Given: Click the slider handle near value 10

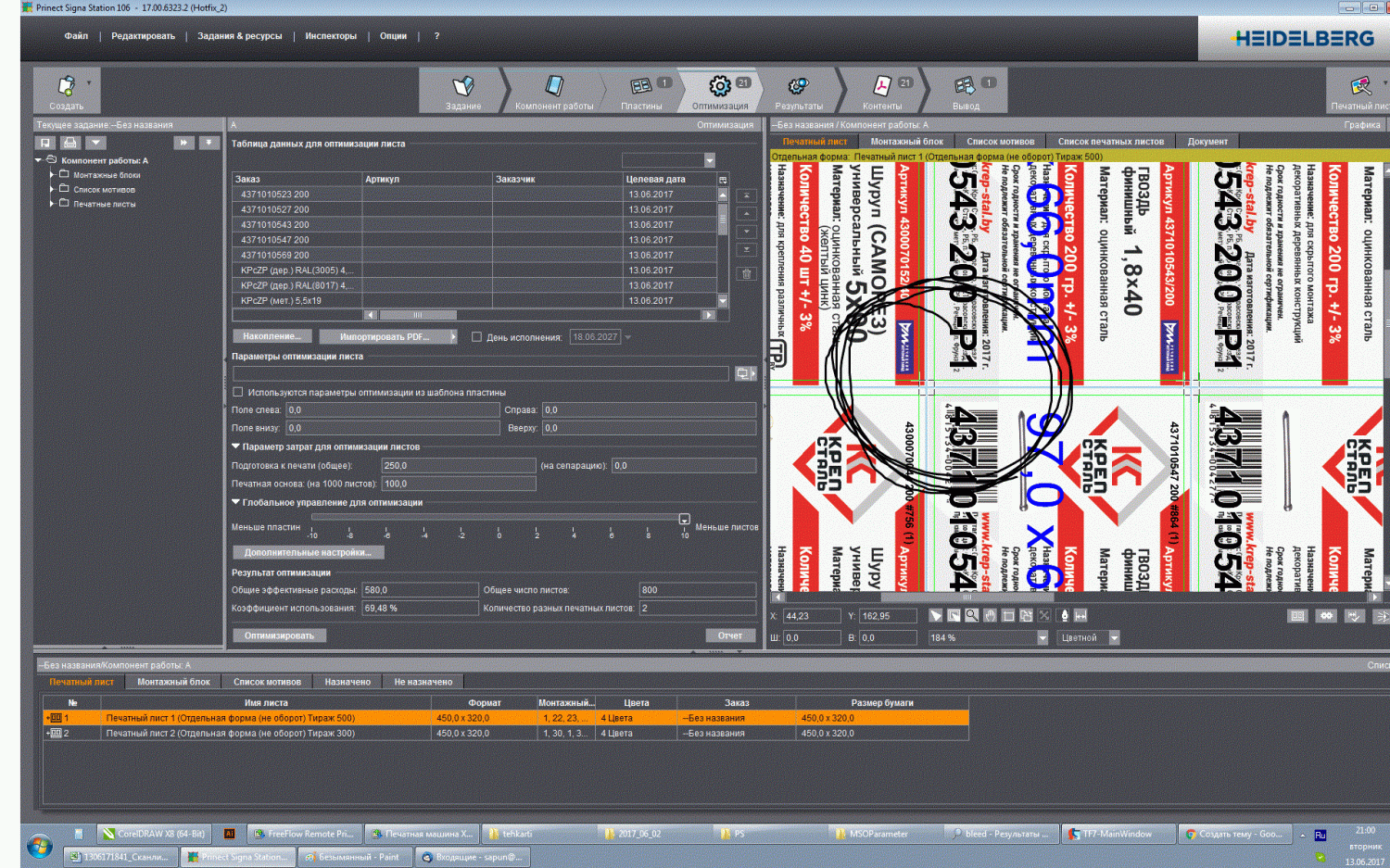Looking at the screenshot, I should click(684, 519).
